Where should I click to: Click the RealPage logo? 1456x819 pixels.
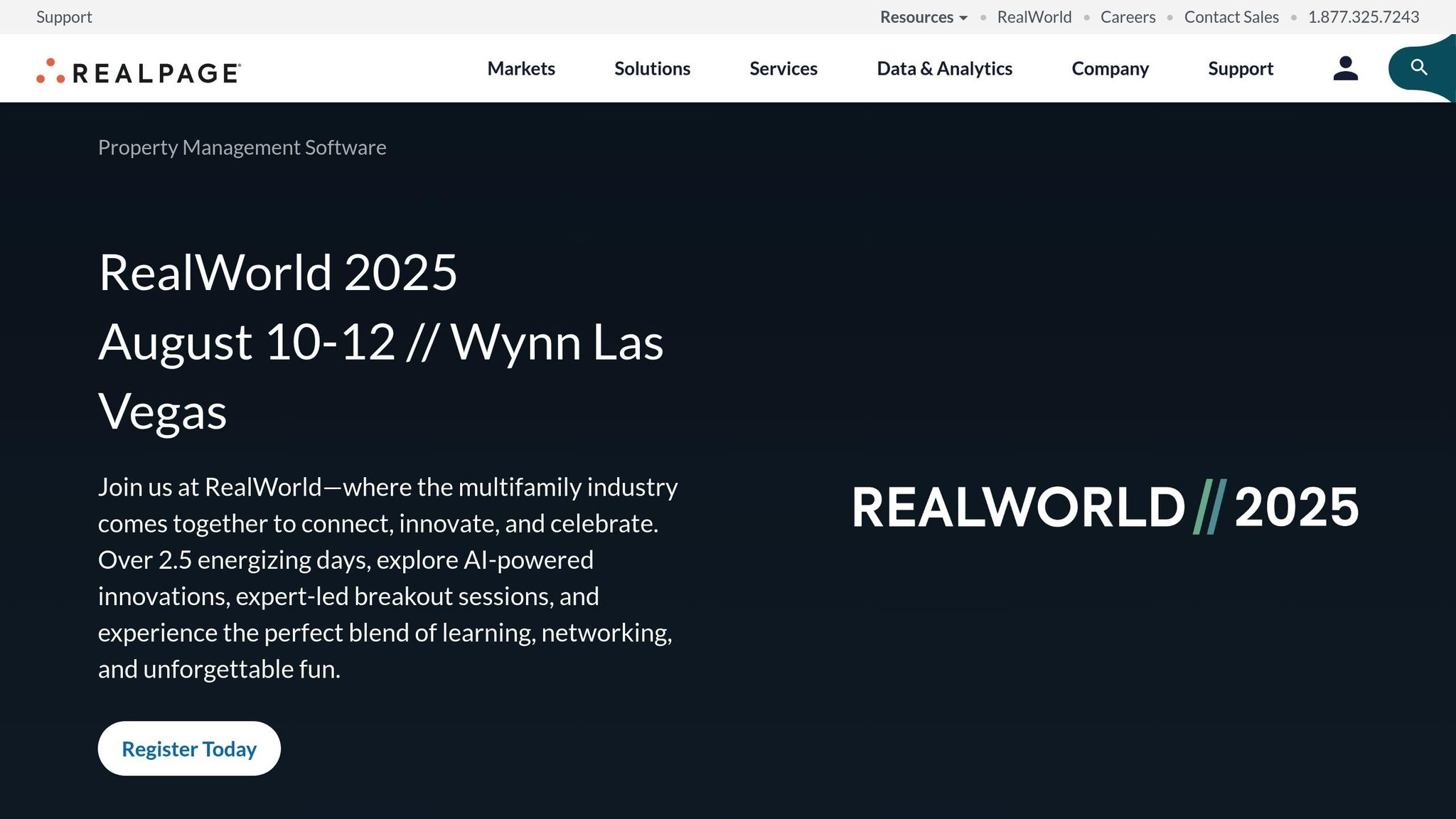[x=139, y=71]
